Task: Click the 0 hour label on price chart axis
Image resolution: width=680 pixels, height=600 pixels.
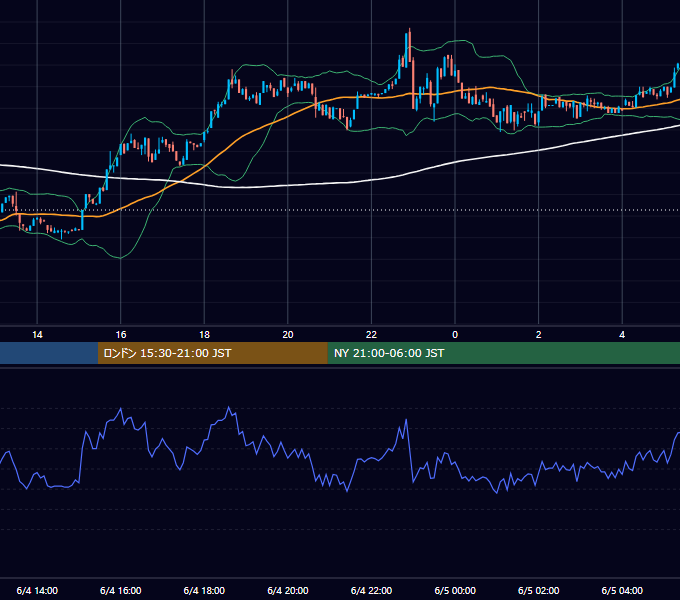Action: 455,335
